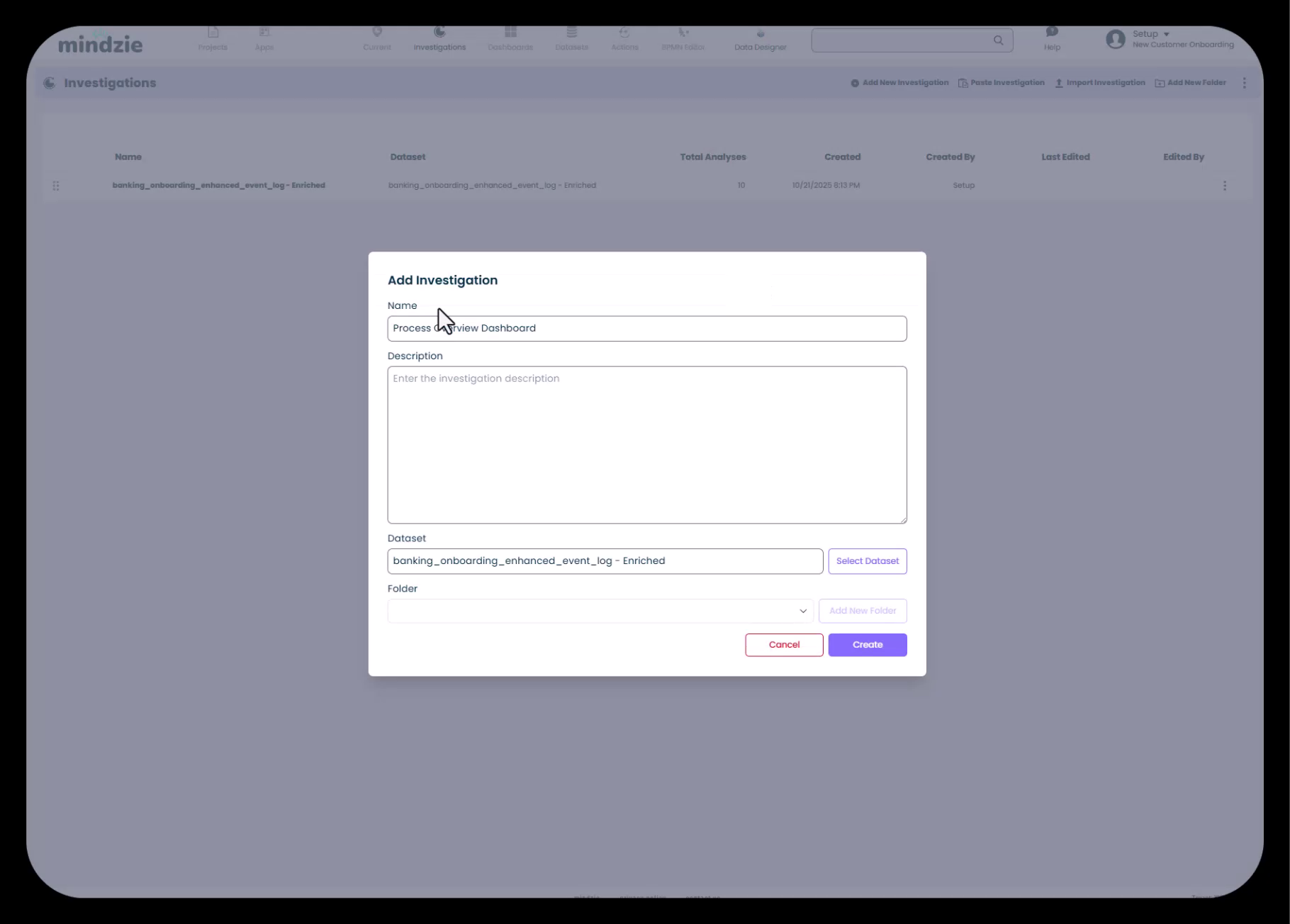Click the search magnifier icon

tap(998, 40)
